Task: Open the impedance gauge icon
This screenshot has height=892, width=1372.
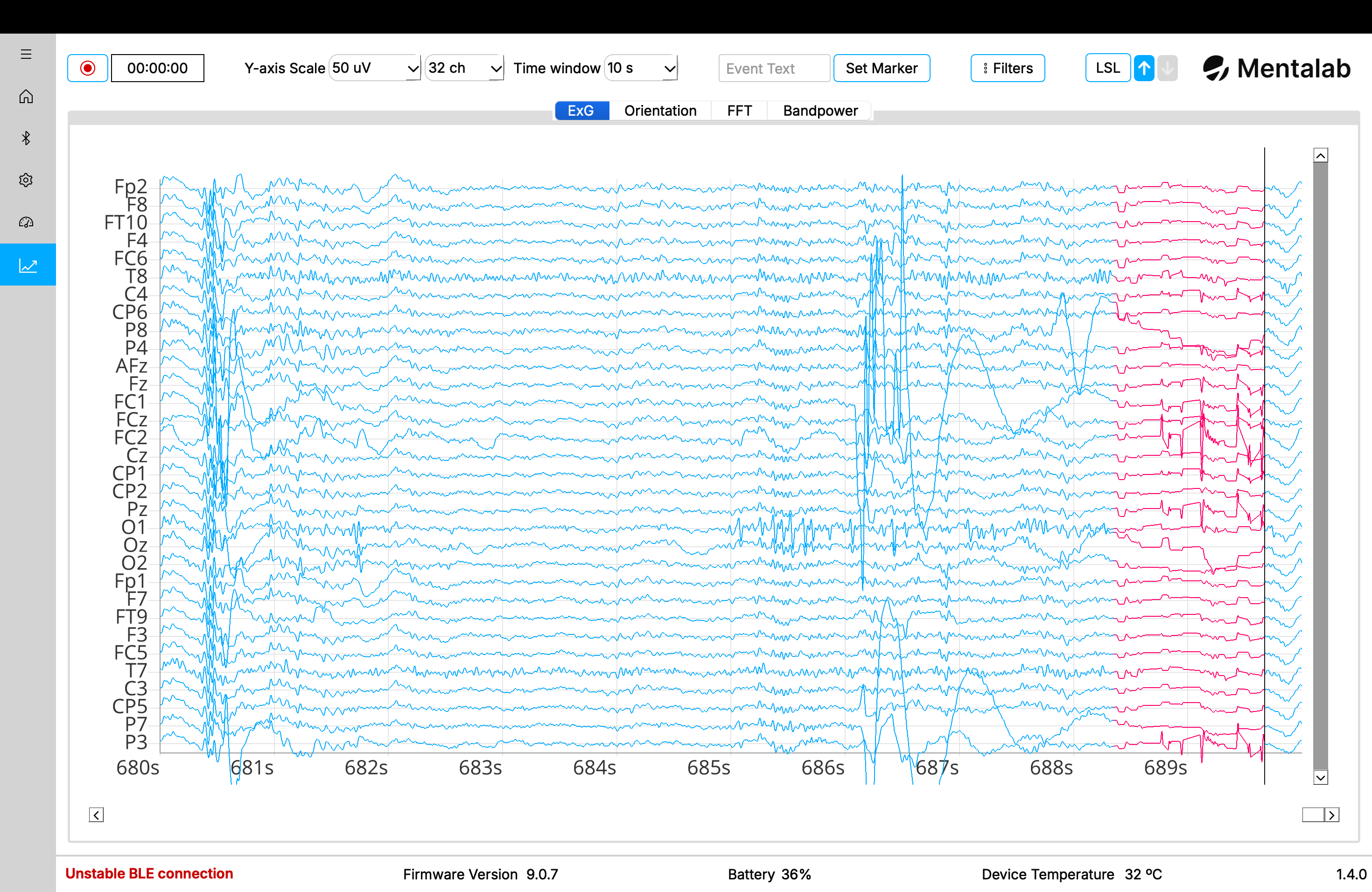Action: pyautogui.click(x=26, y=223)
